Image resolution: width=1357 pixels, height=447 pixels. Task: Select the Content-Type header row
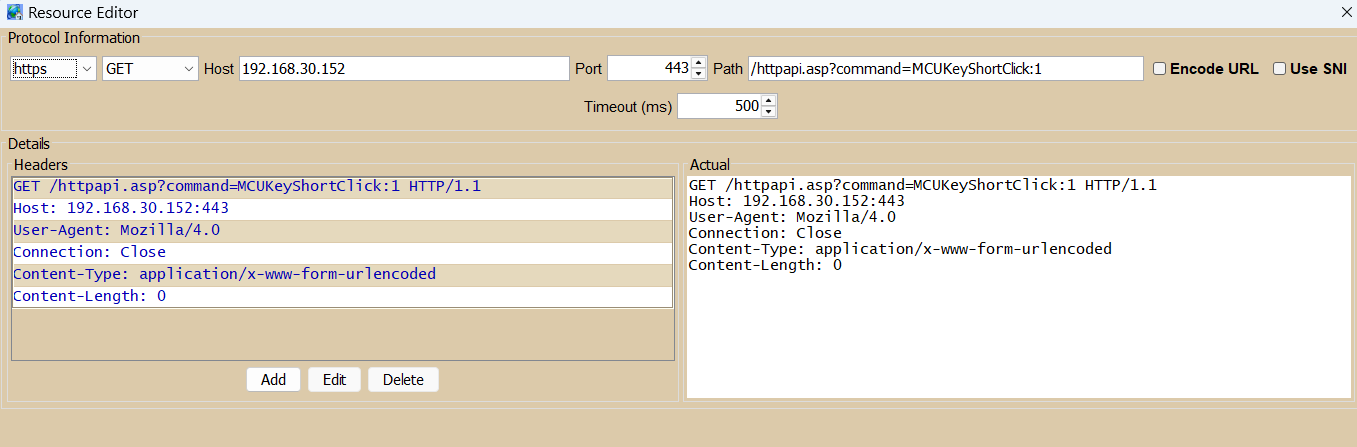[x=342, y=274]
